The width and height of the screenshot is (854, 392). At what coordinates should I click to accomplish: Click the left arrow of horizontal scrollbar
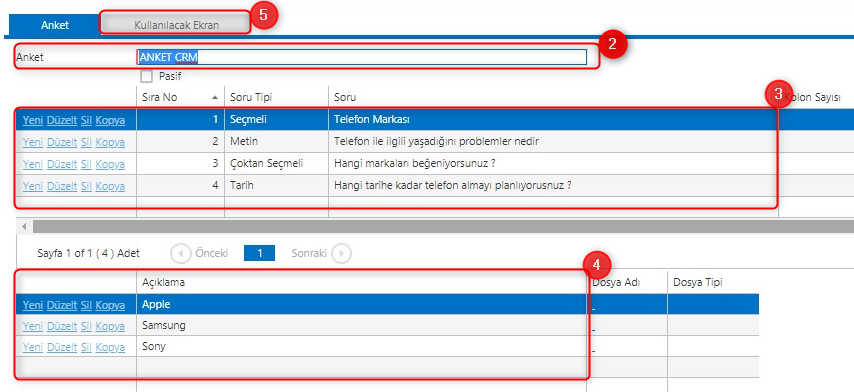24,225
